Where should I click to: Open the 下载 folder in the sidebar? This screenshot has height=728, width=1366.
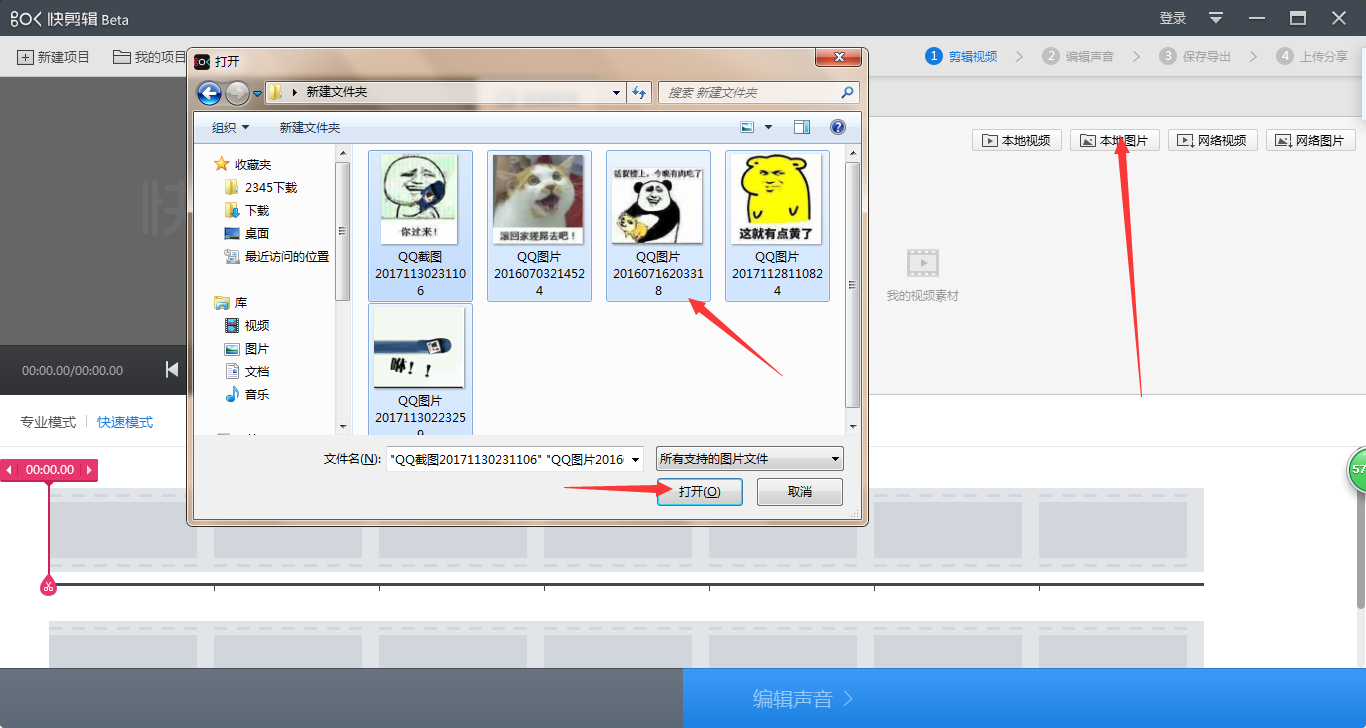pyautogui.click(x=247, y=210)
